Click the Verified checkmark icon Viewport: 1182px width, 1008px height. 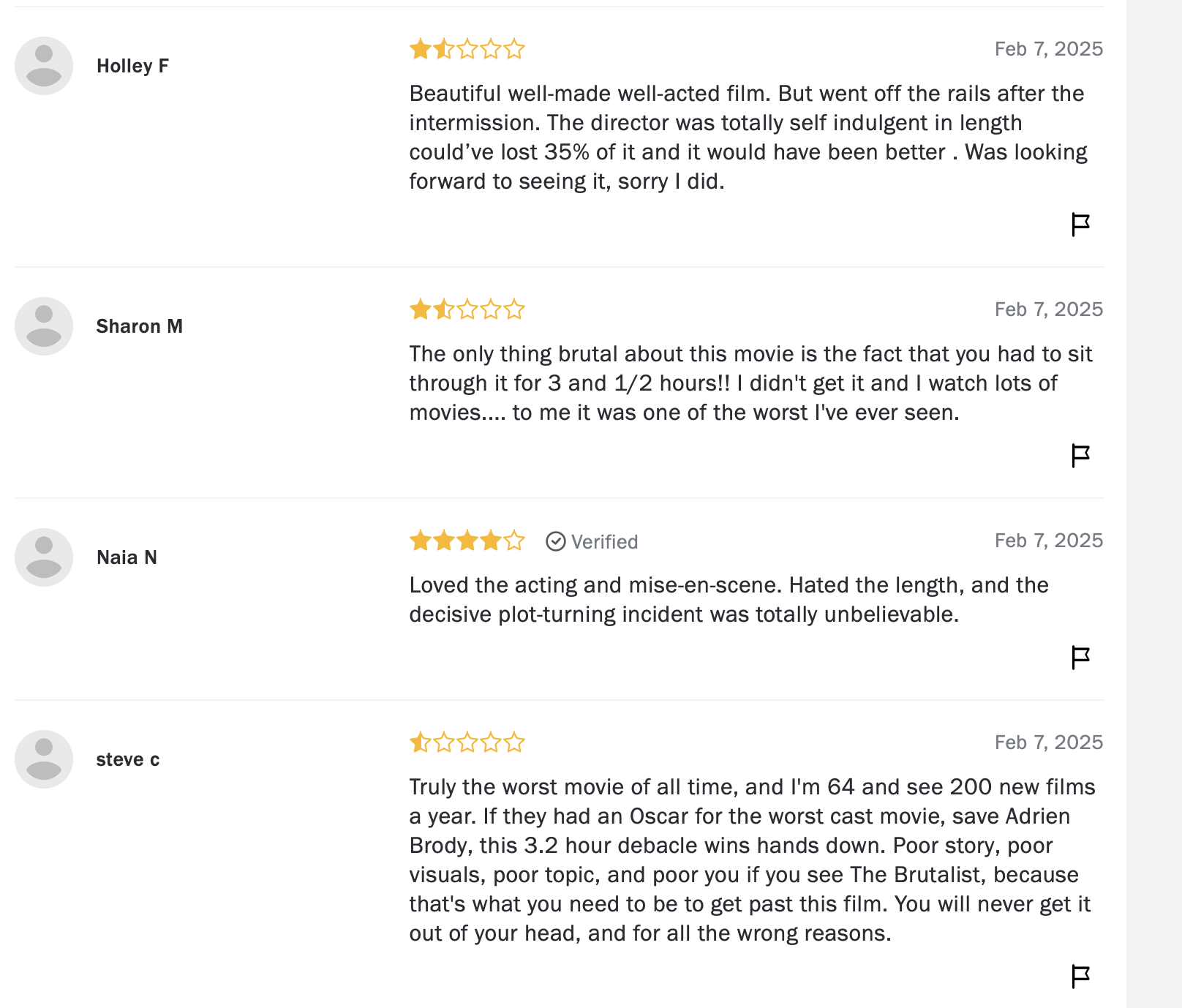pyautogui.click(x=556, y=541)
